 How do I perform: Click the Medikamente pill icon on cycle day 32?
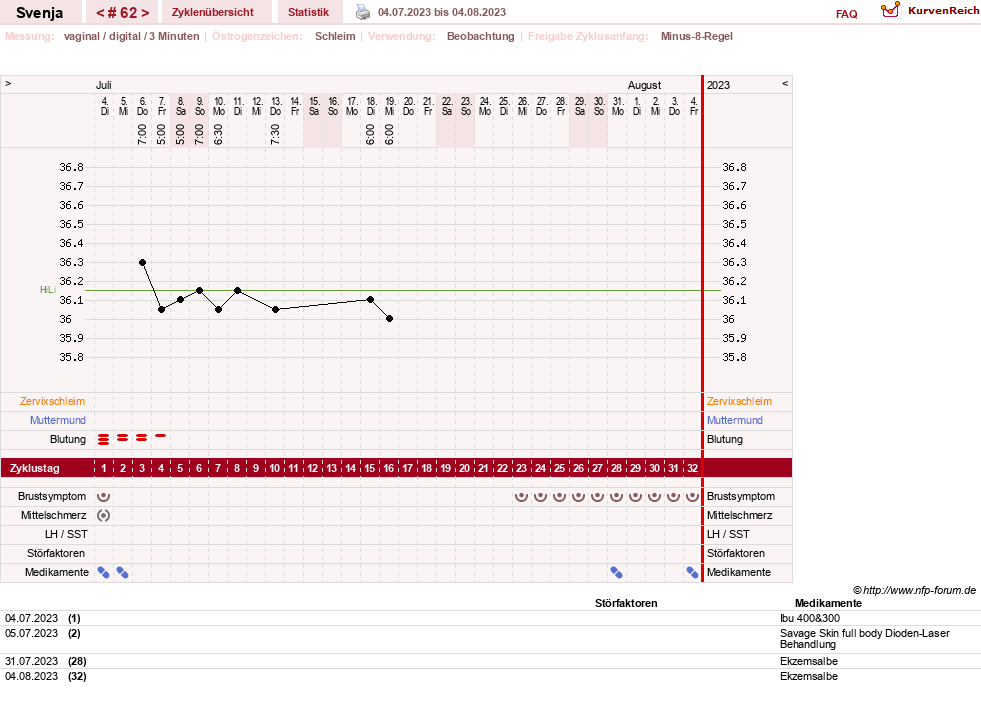click(x=692, y=572)
